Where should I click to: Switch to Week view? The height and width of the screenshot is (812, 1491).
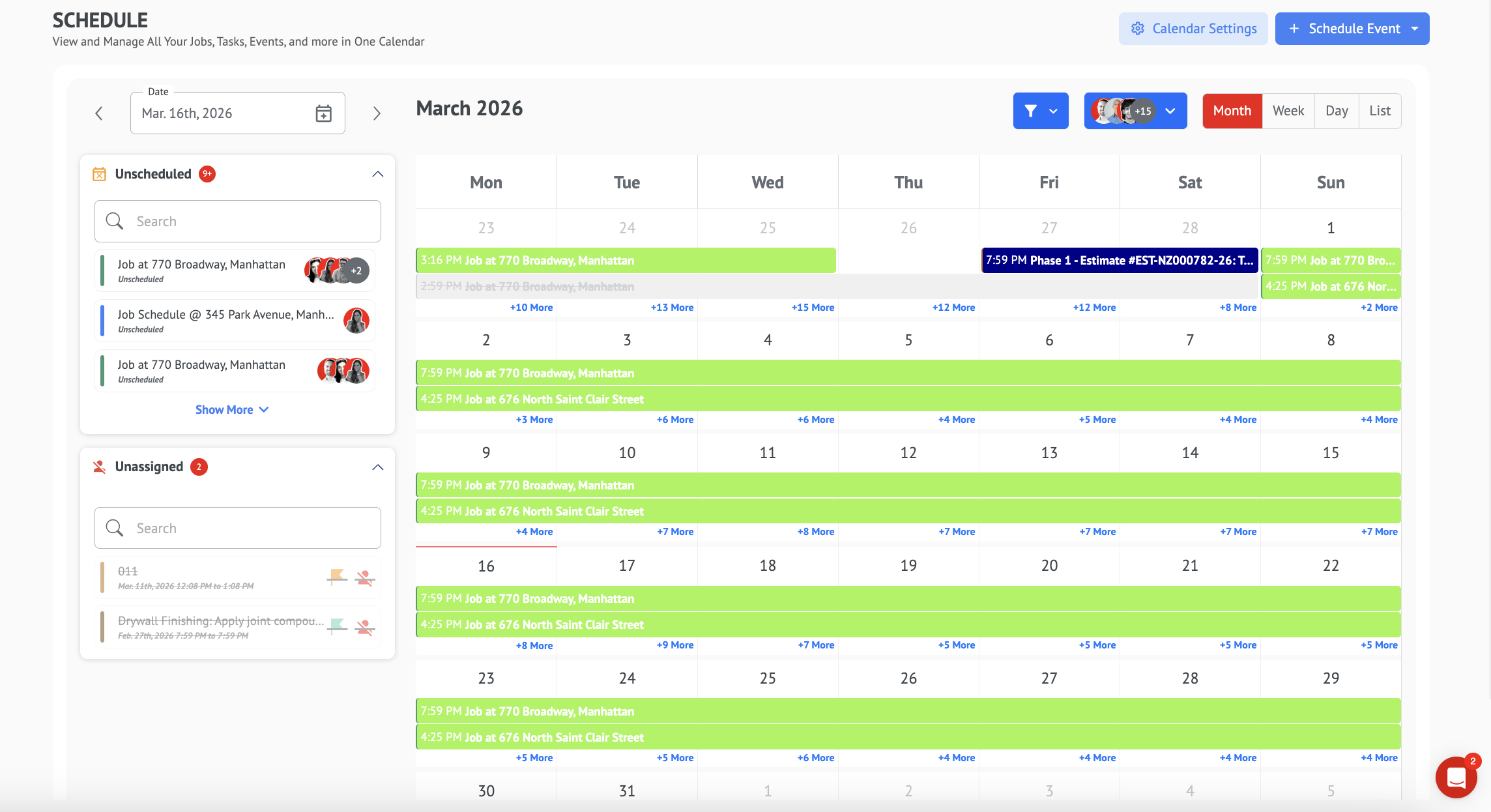pos(1288,111)
